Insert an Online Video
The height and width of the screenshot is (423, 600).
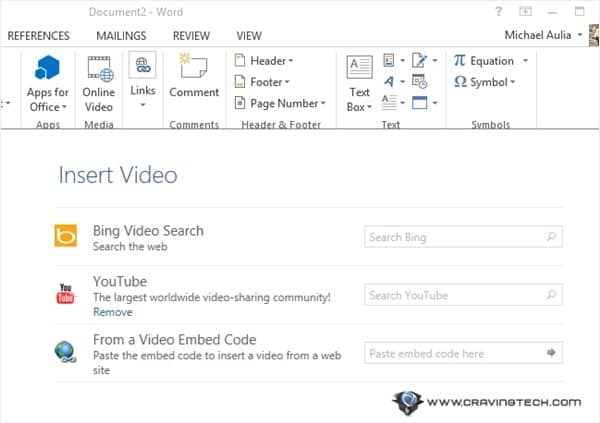pos(99,83)
